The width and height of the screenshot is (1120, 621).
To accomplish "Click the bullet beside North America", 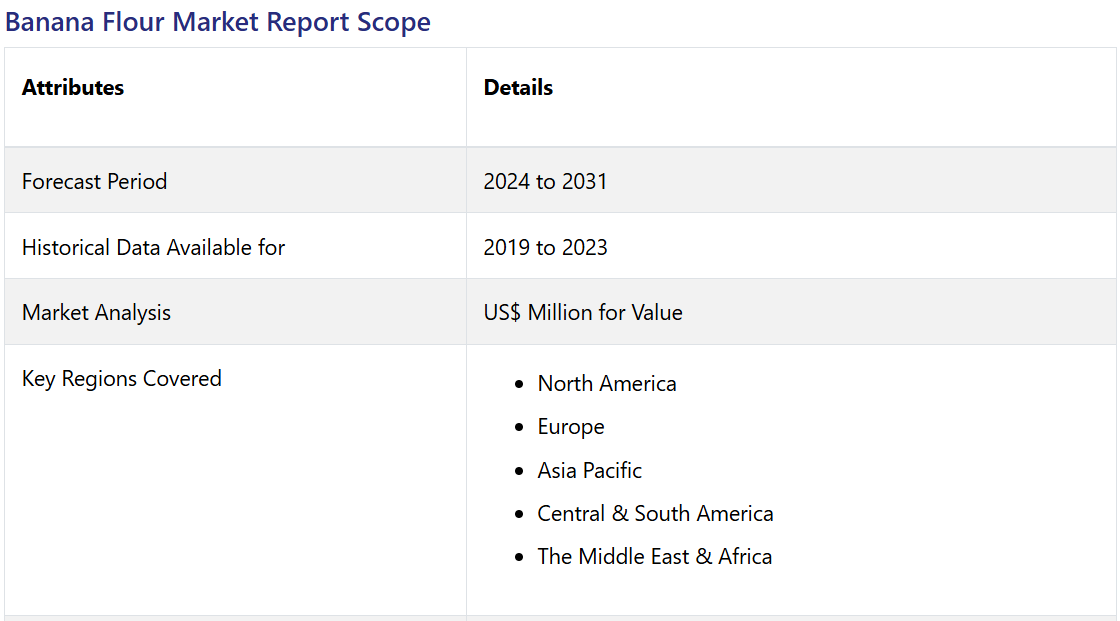I will click(518, 385).
